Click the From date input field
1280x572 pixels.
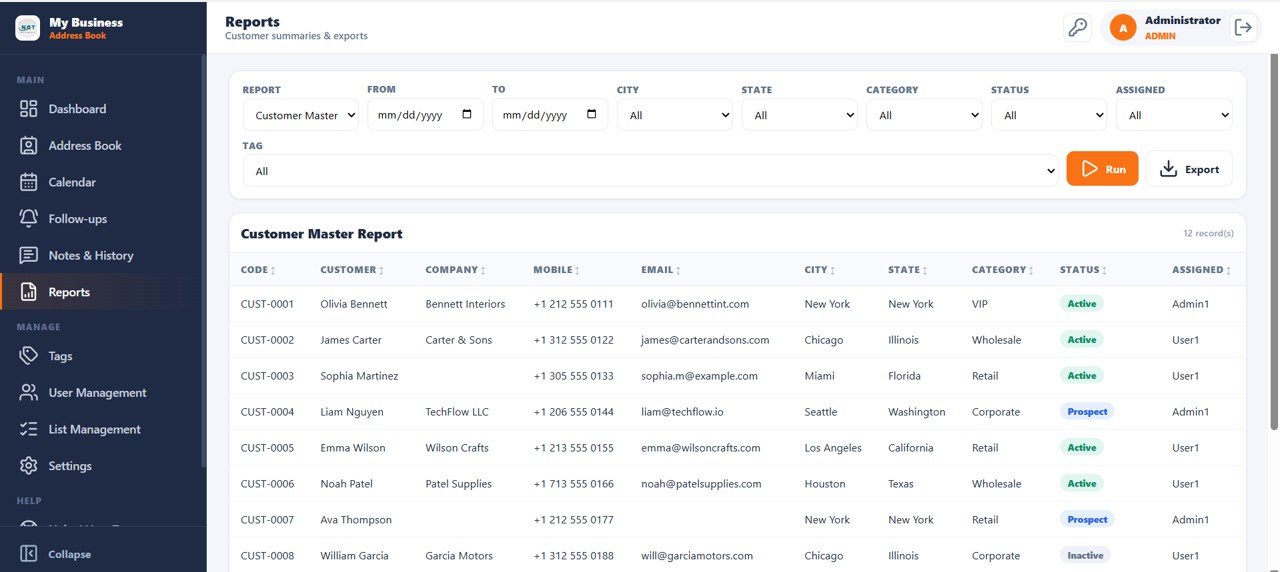point(425,115)
